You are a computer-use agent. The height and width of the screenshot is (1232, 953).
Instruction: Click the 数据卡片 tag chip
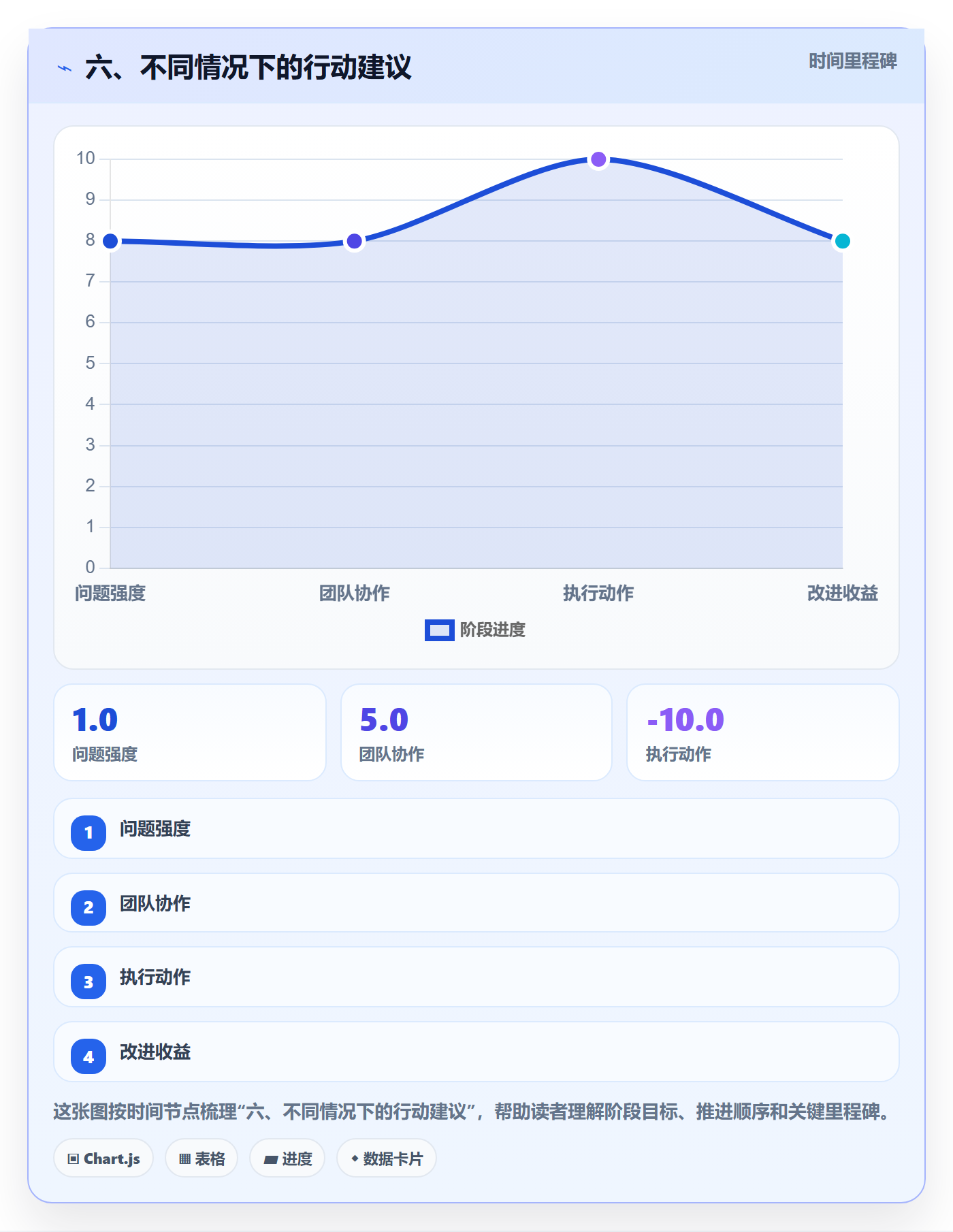(387, 1158)
